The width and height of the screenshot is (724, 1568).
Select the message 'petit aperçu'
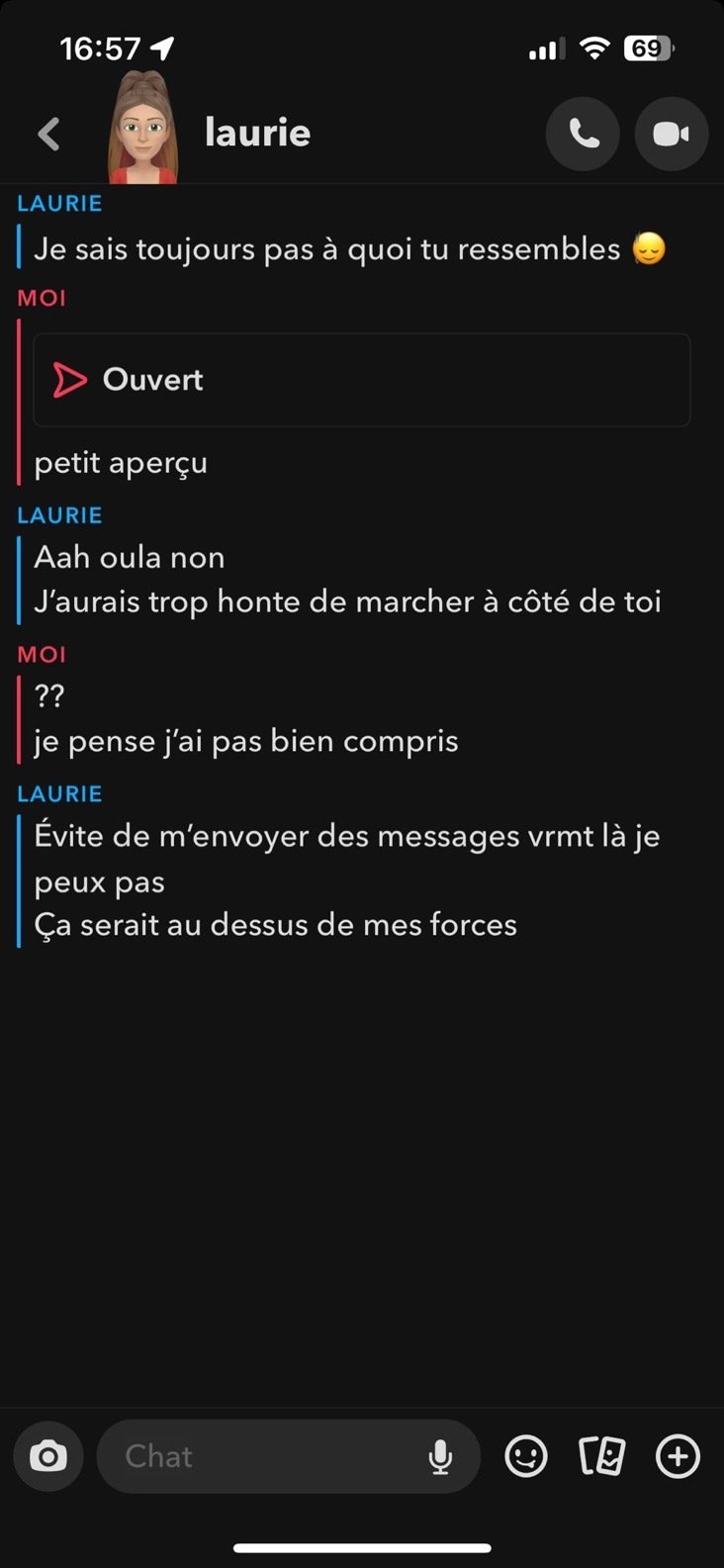click(121, 463)
